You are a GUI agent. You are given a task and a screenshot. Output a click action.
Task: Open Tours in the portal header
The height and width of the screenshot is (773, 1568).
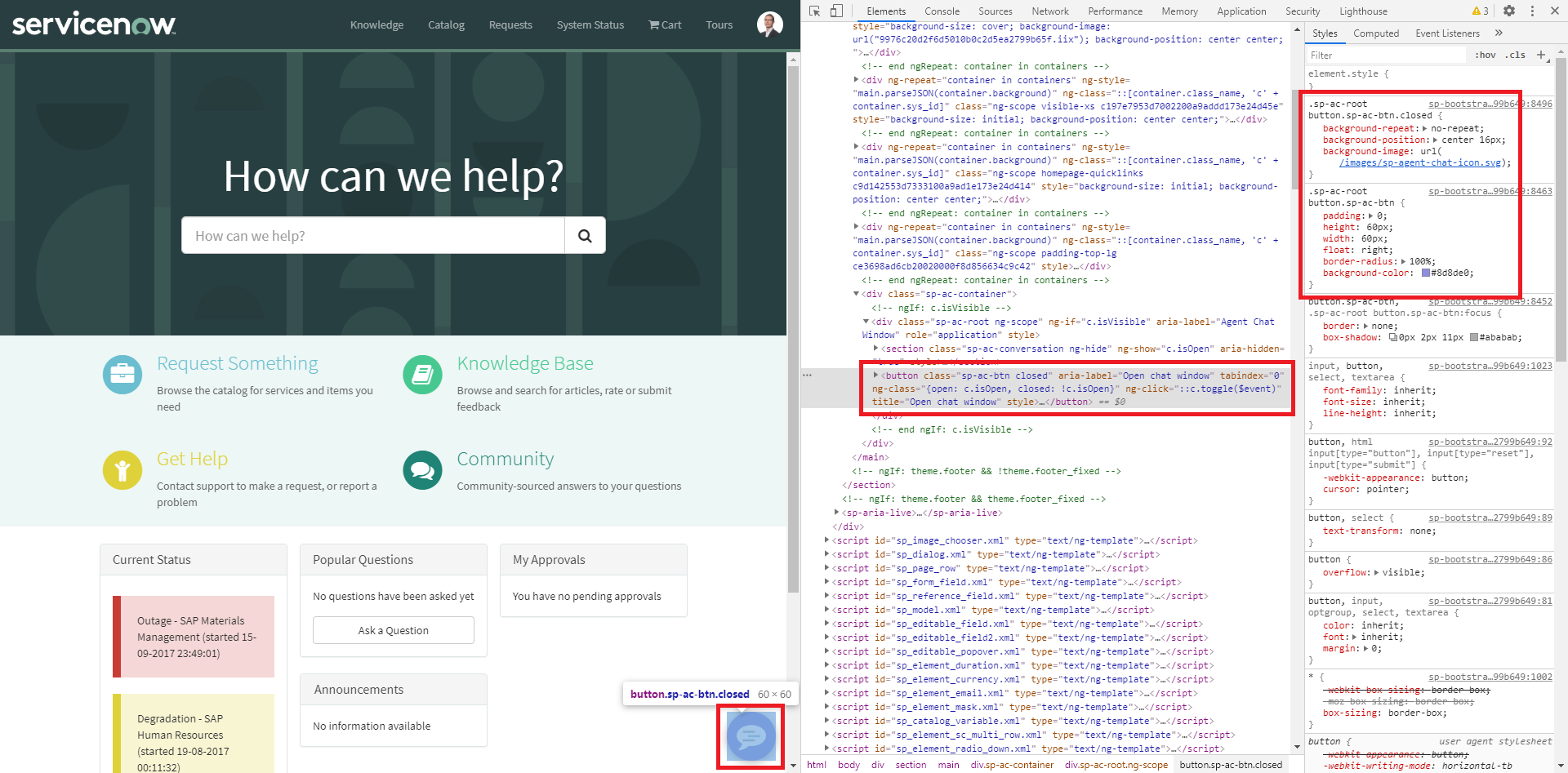coord(719,24)
